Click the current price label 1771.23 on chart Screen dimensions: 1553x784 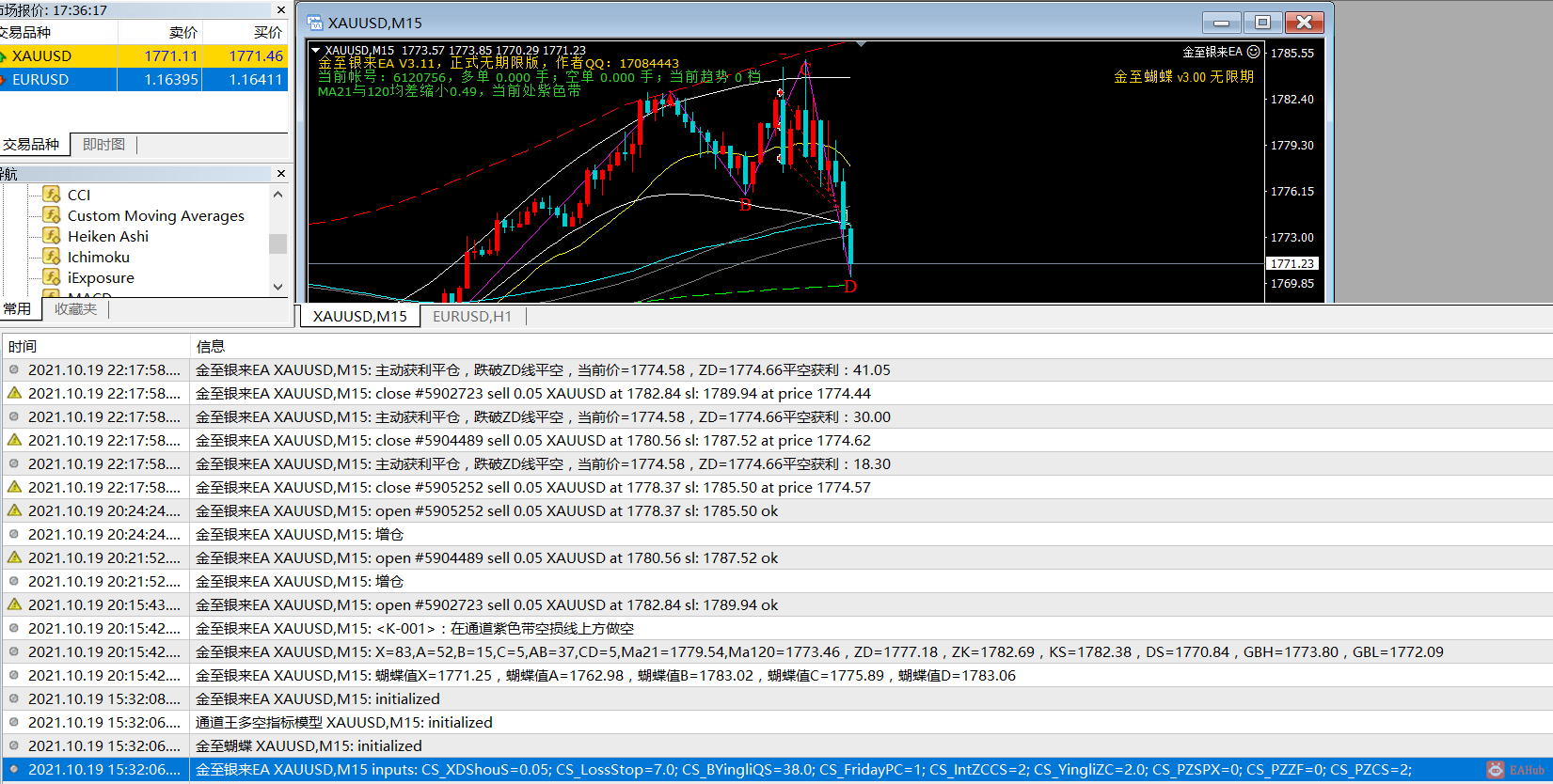point(1292,264)
